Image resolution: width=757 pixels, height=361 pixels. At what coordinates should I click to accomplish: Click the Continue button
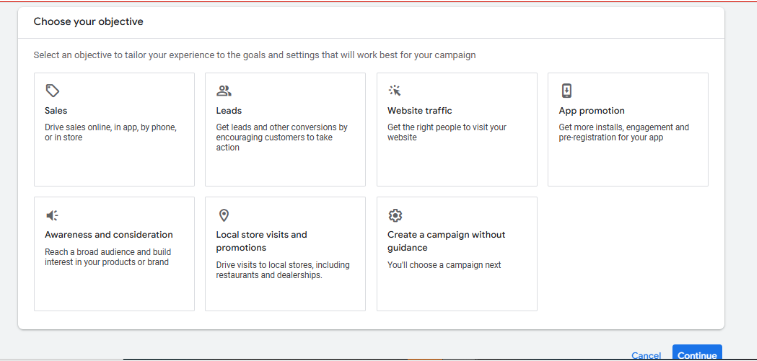(x=697, y=354)
